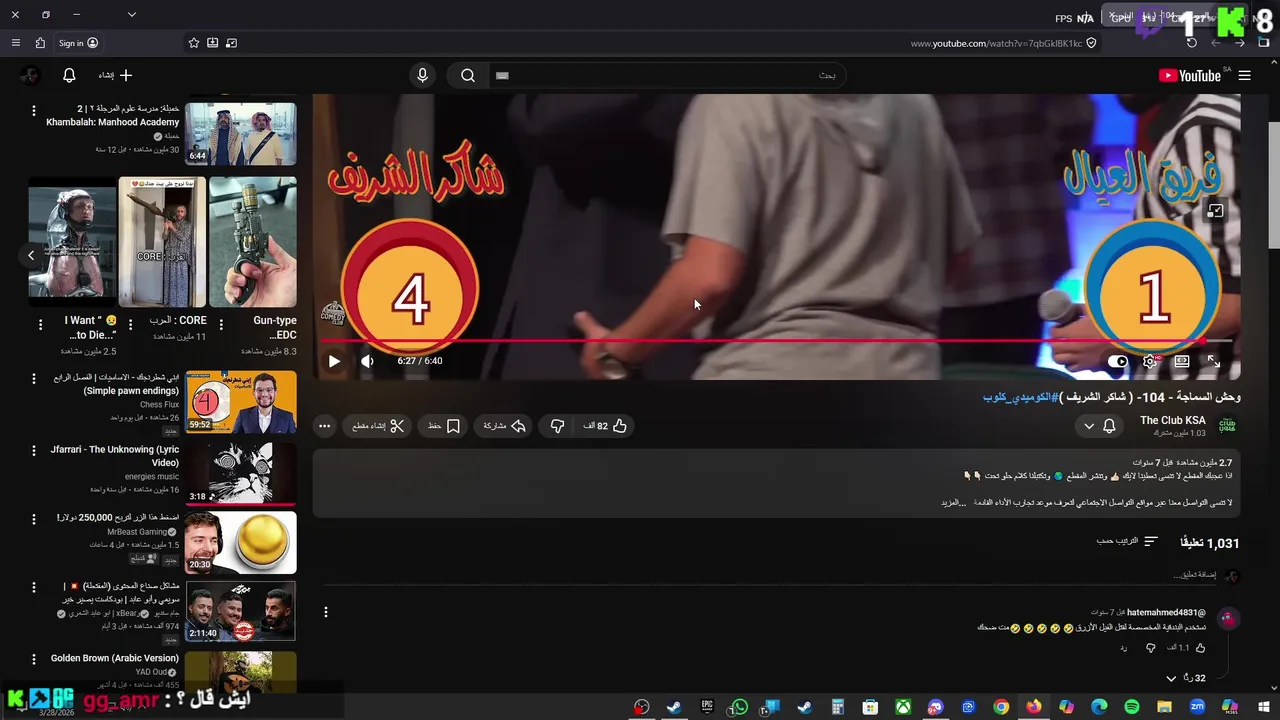Click the magnifier search button

(467, 76)
